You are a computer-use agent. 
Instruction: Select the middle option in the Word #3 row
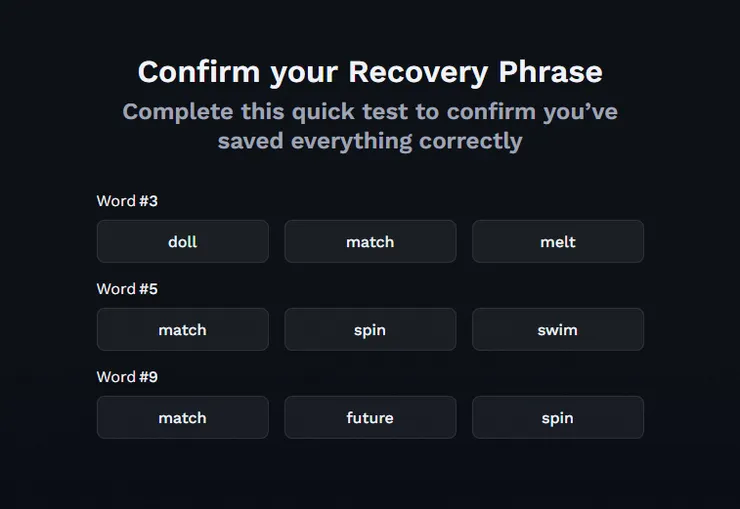click(x=370, y=242)
